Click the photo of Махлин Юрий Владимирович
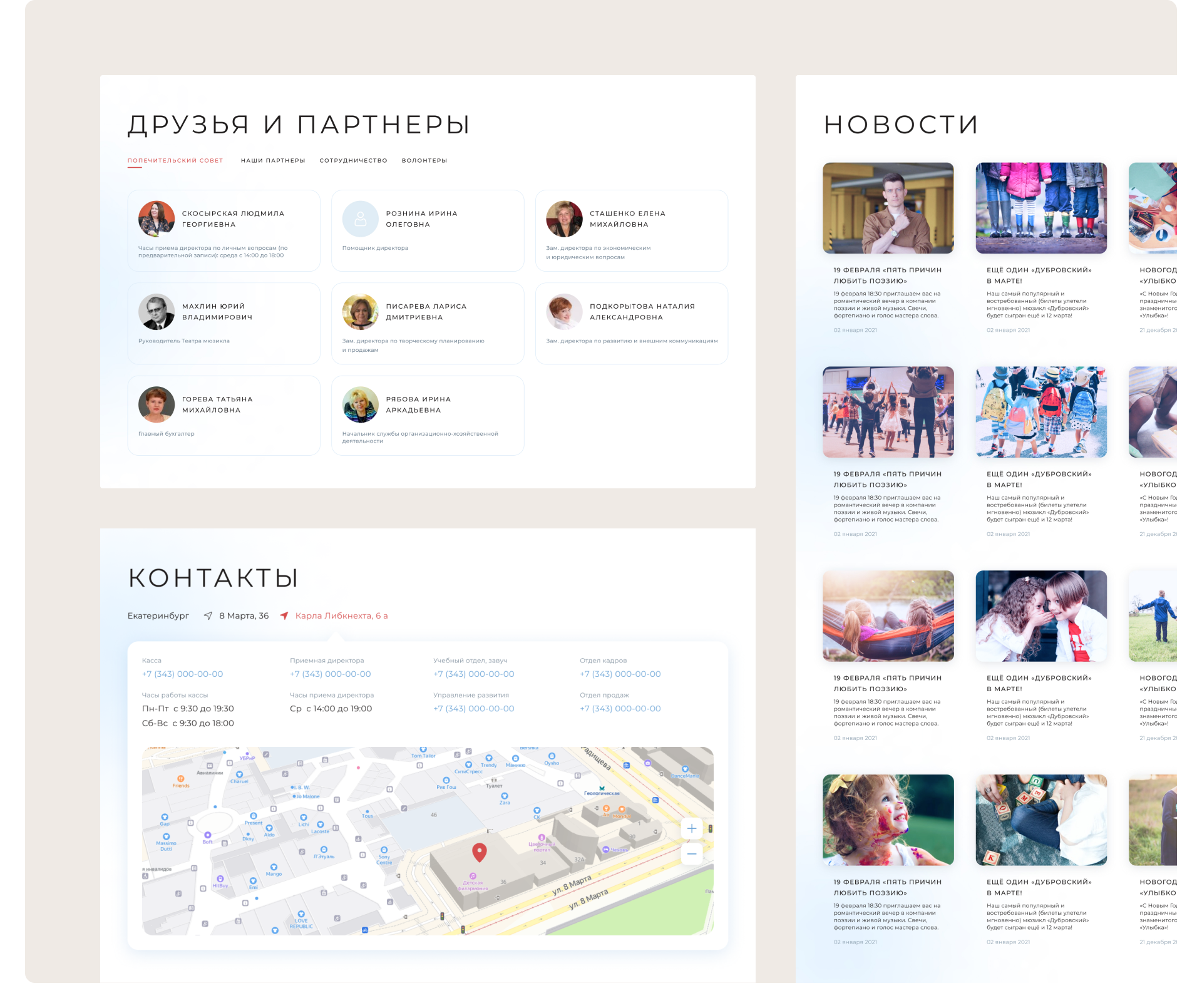The height and width of the screenshot is (1008, 1202). coord(156,311)
